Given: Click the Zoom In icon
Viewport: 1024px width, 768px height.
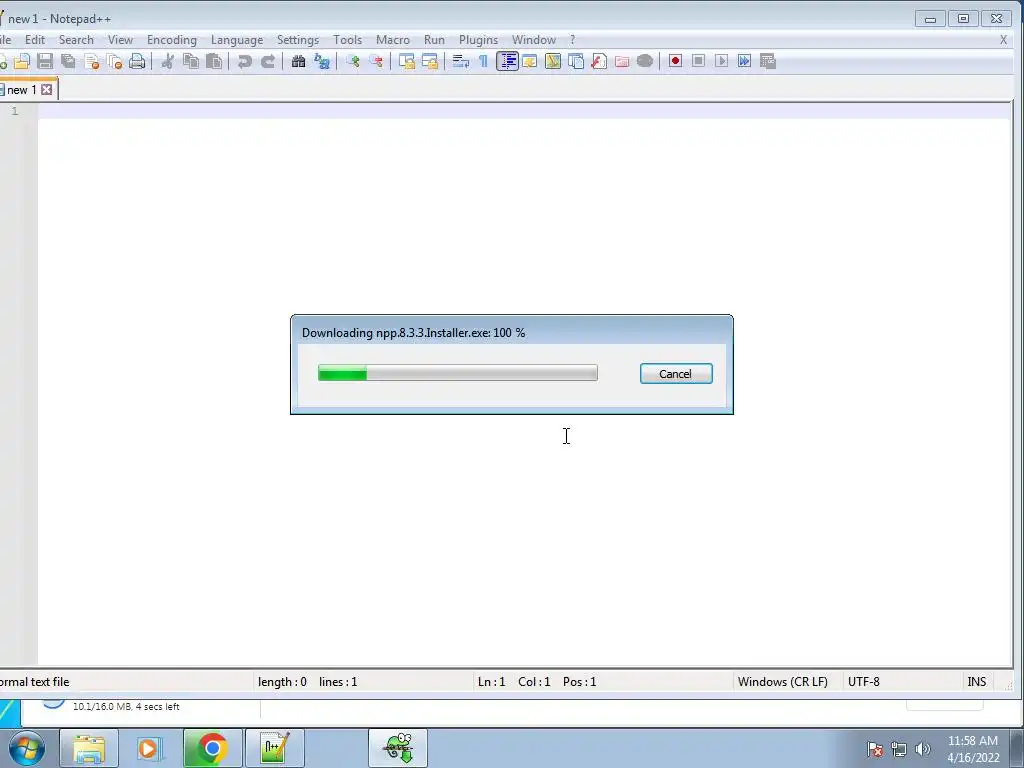Looking at the screenshot, I should click(x=353, y=61).
